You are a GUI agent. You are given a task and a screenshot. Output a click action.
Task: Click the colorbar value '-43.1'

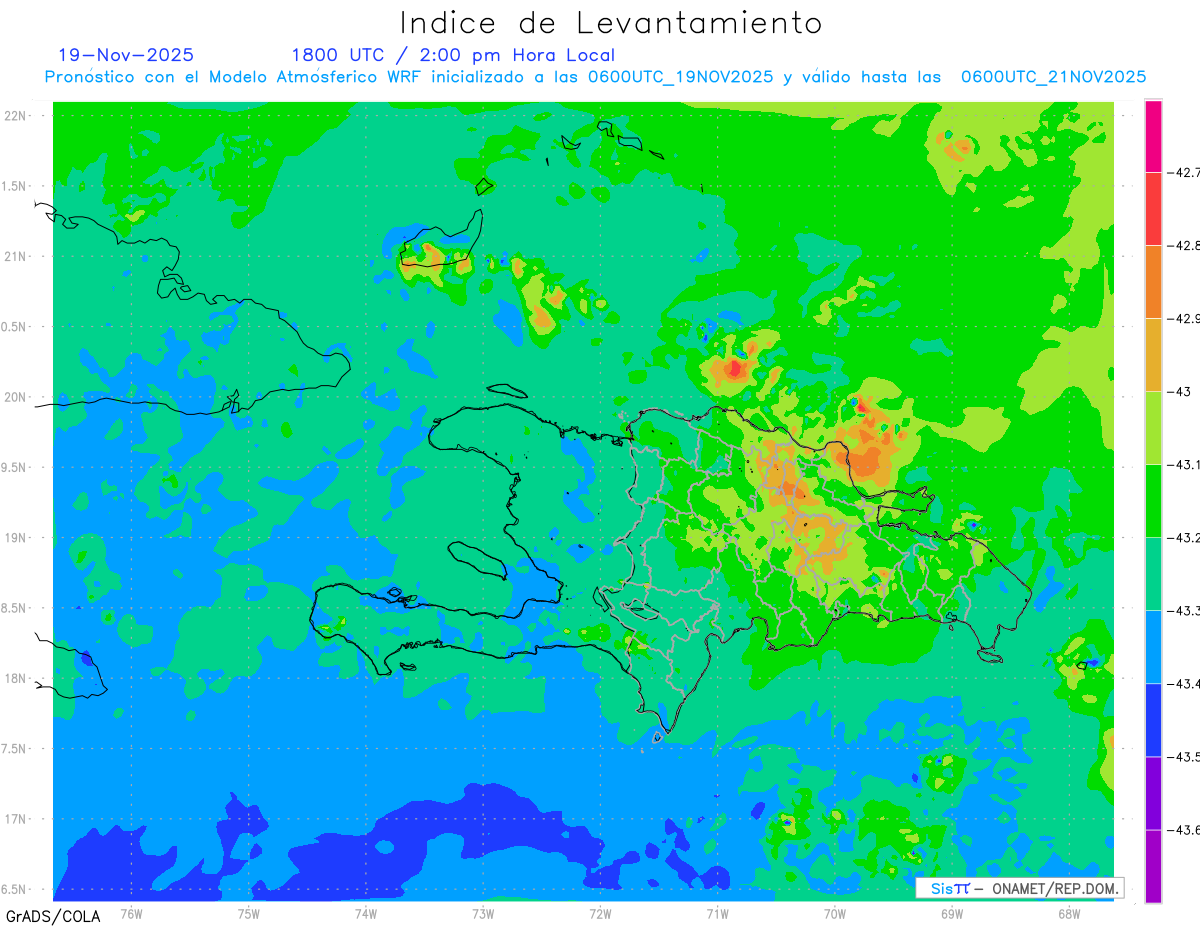coord(1184,464)
